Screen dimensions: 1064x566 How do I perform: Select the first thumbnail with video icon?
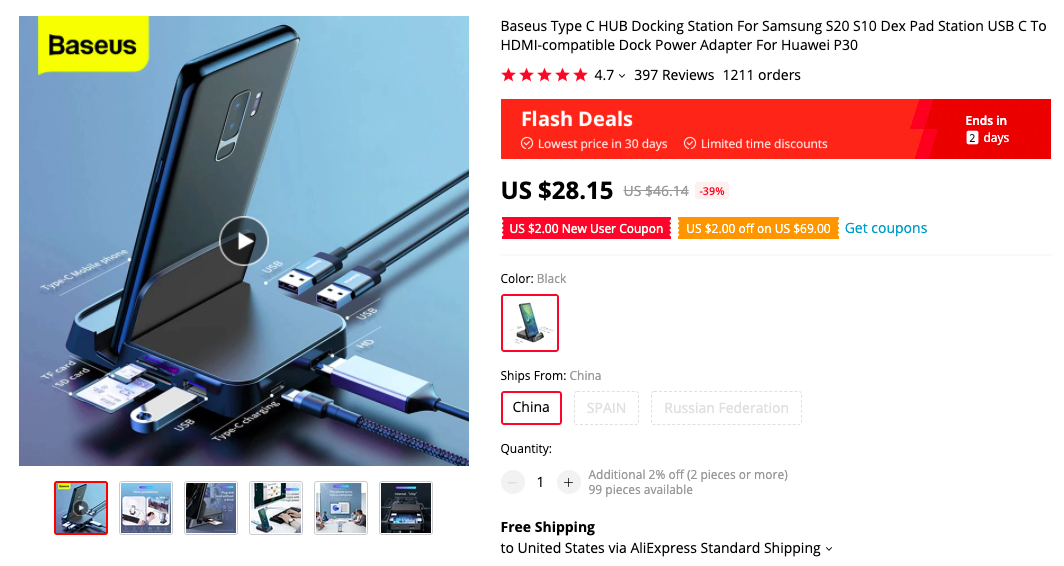click(81, 508)
